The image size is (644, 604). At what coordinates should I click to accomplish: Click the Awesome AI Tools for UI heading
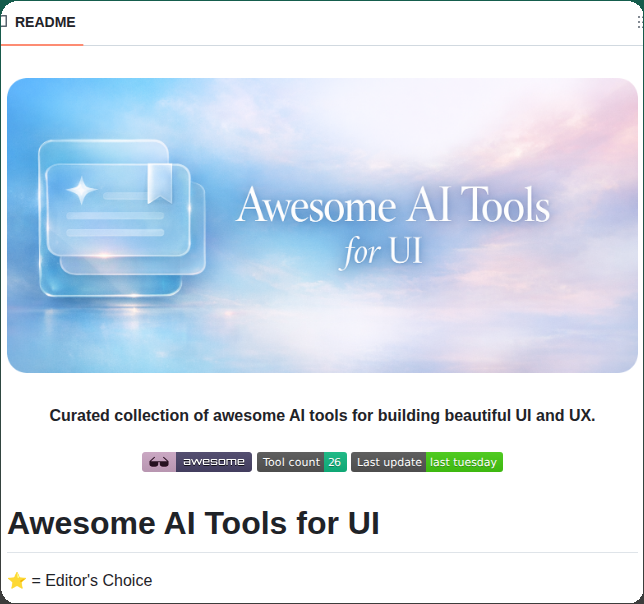[193, 524]
